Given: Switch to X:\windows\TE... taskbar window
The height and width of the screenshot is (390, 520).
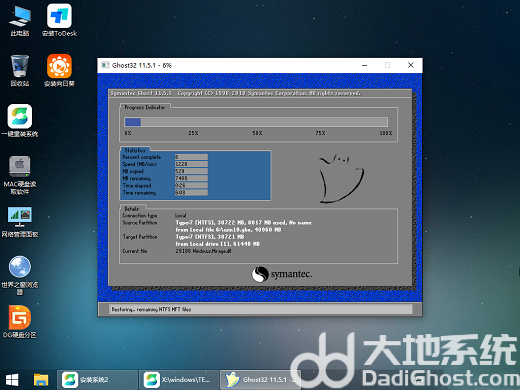Looking at the screenshot, I should 179,380.
